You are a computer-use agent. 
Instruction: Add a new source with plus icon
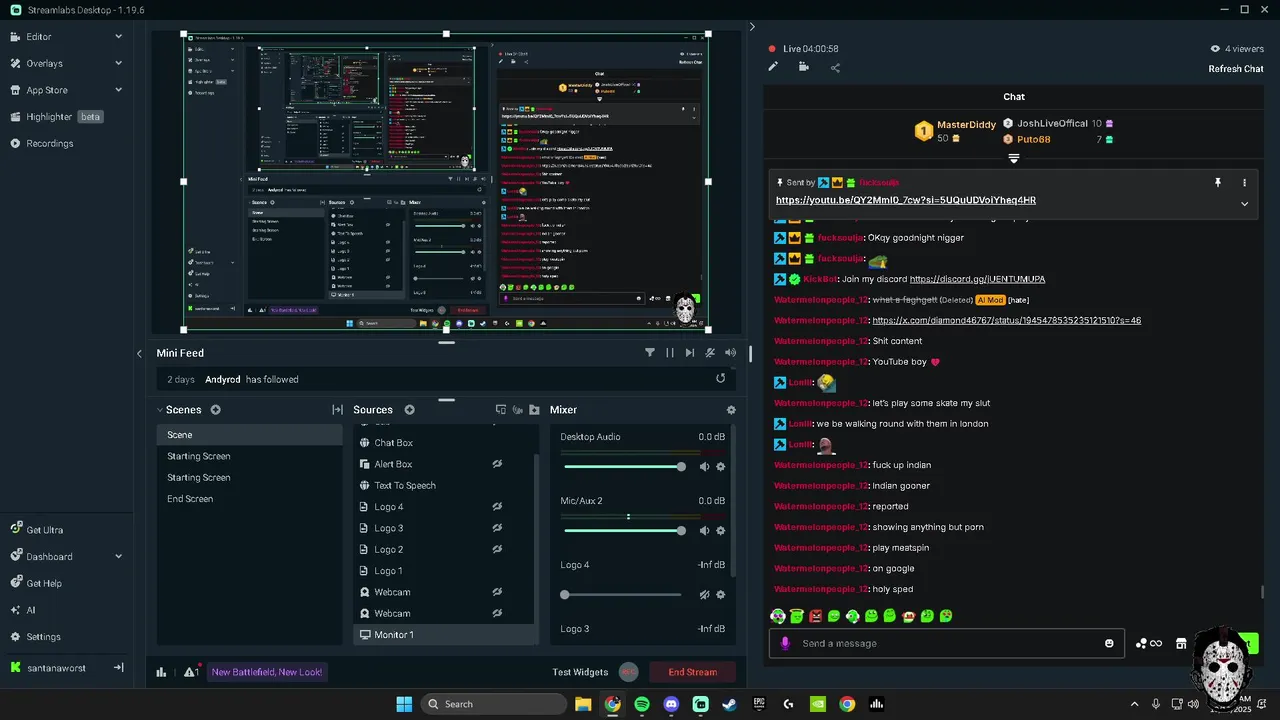[409, 410]
